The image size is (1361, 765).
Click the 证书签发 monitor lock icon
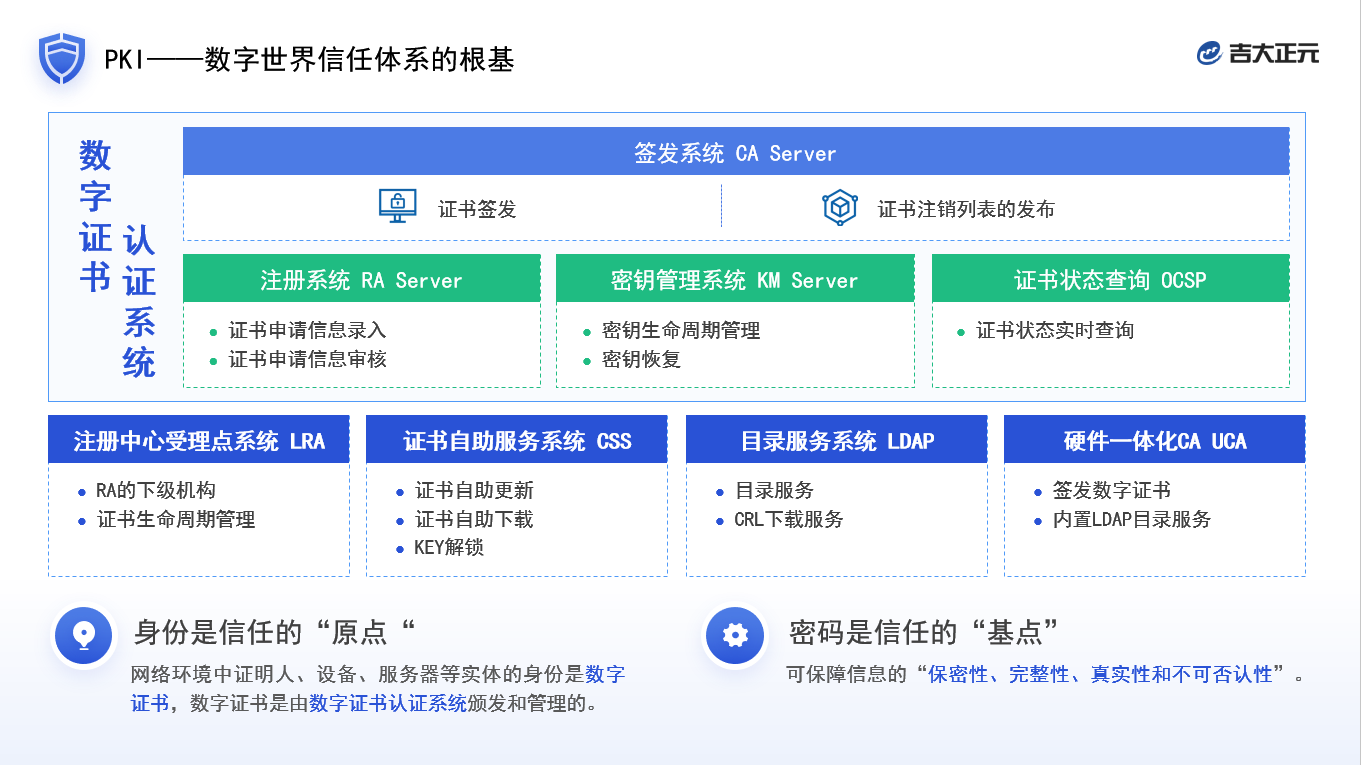(397, 206)
